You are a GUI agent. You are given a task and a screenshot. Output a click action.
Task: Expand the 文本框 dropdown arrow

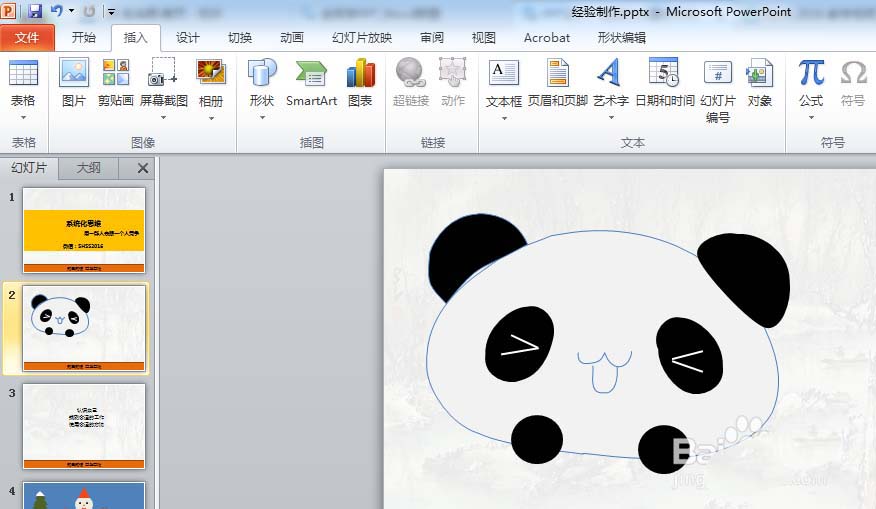pyautogui.click(x=504, y=118)
